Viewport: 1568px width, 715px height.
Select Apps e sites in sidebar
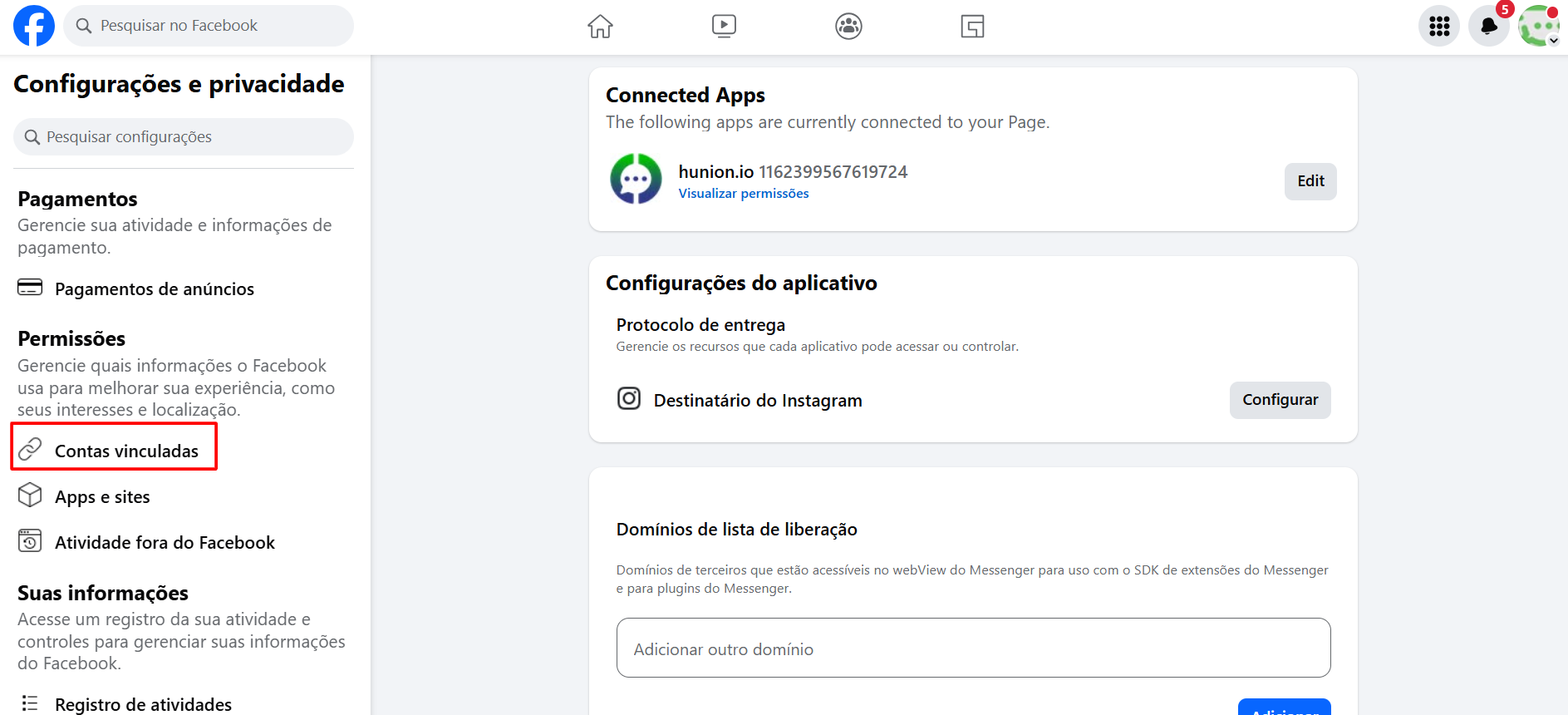click(x=102, y=497)
